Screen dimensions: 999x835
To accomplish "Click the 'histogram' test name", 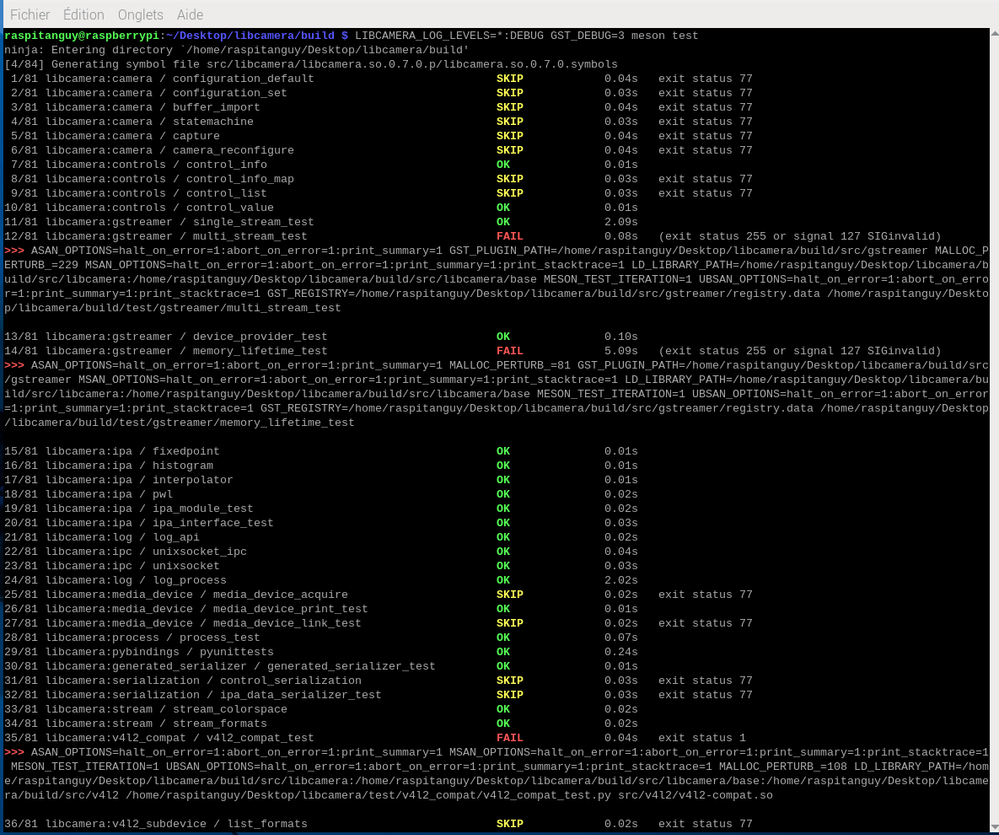I will [182, 466].
